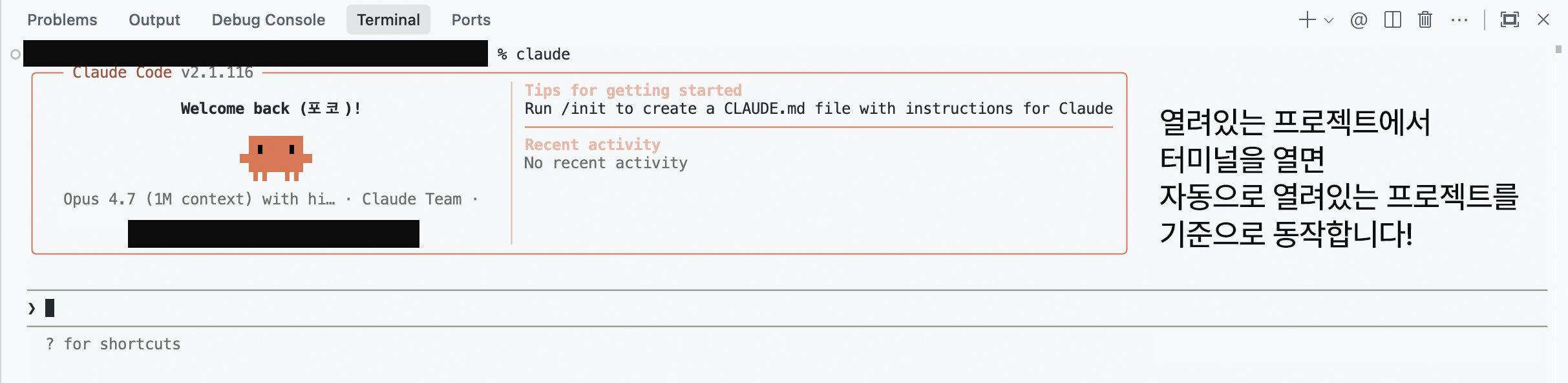Expand the launch profile dropdown chevron
This screenshot has height=383, width=1568.
pos(1329,20)
